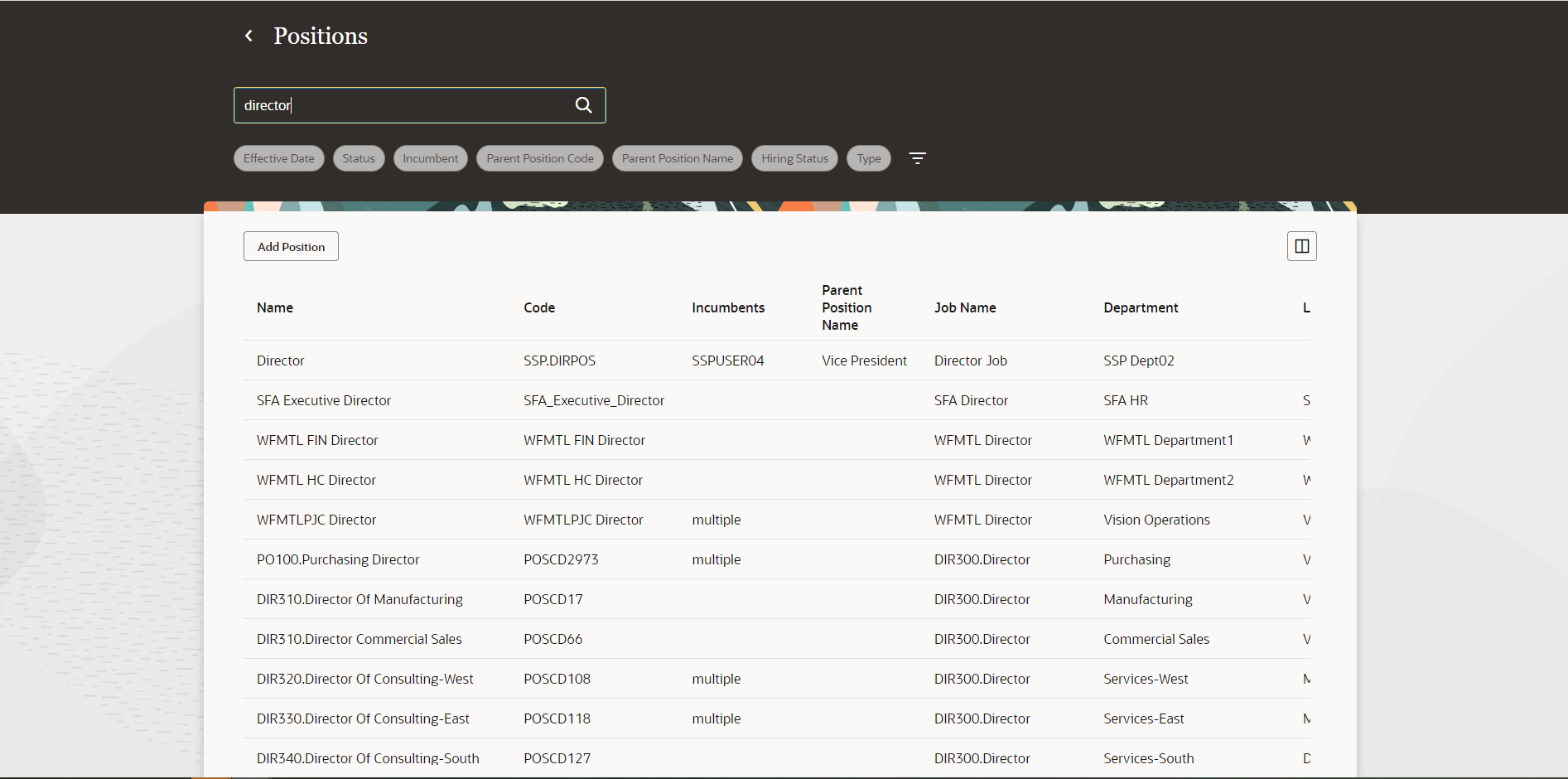Click the Positions page title

(321, 36)
